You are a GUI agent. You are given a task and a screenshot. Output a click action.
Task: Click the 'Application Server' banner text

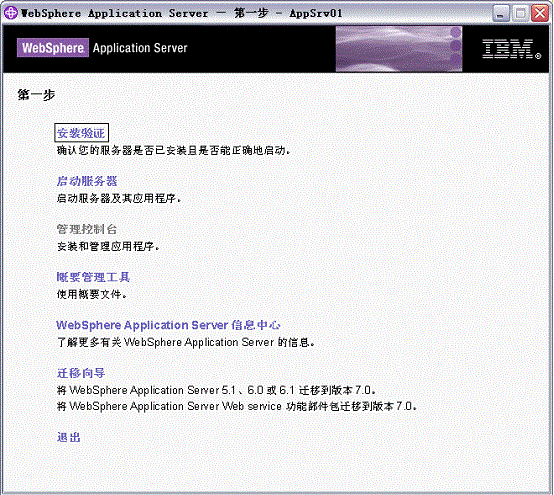140,48
